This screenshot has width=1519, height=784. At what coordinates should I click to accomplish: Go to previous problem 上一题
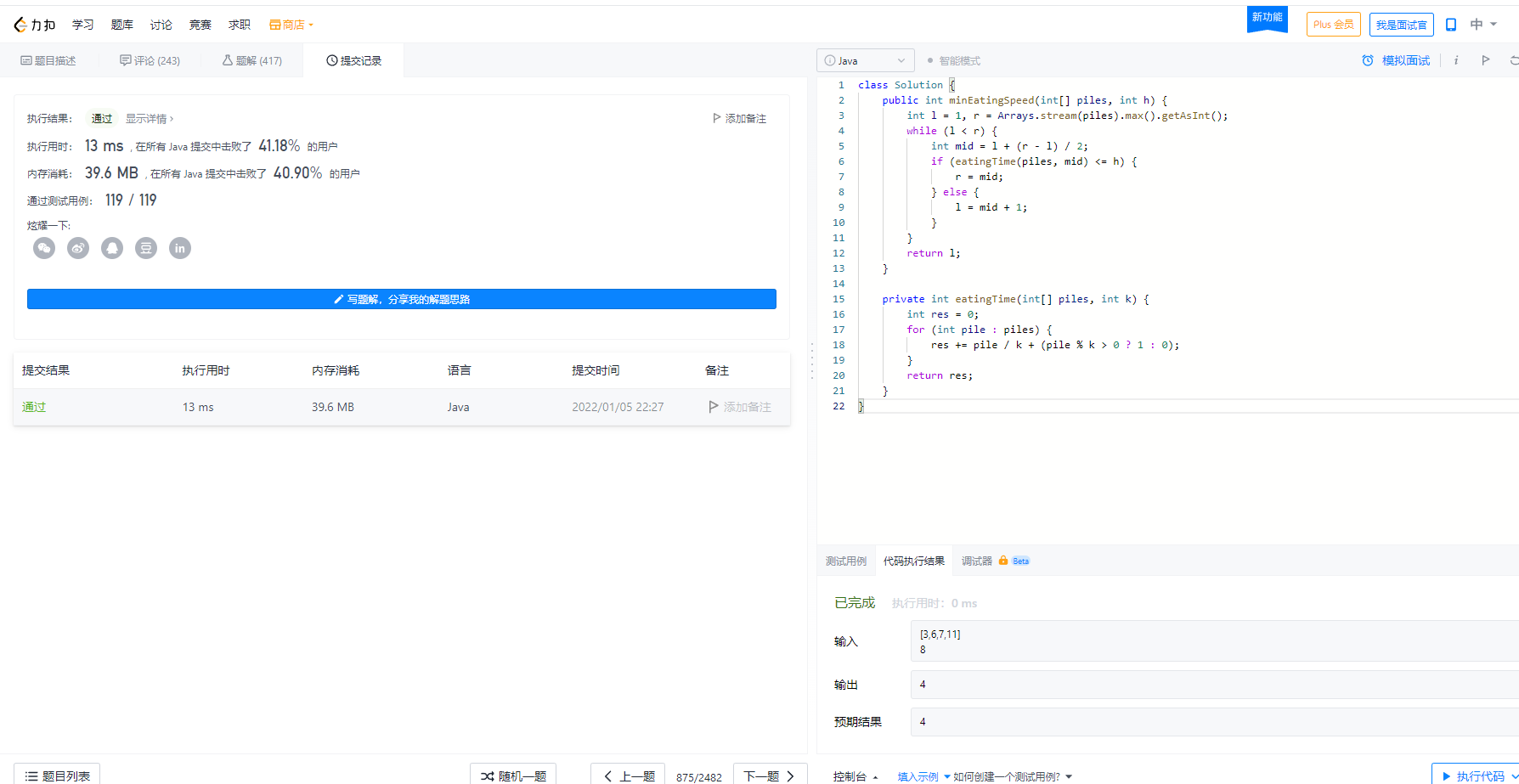click(630, 776)
